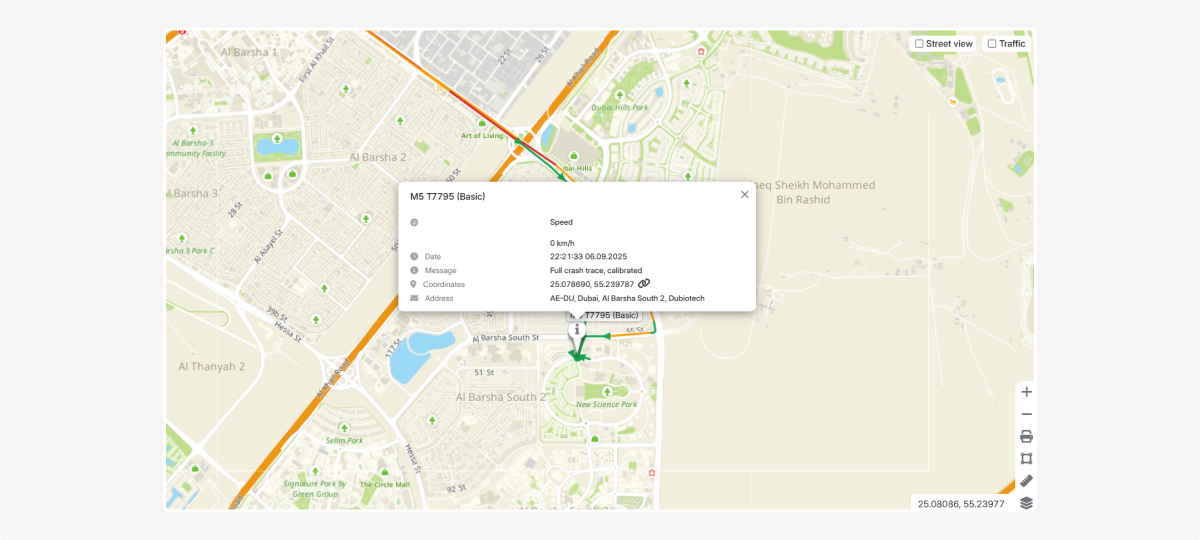Viewport: 1200px width, 540px height.
Task: Toggle the Traffic checkbox
Action: [992, 44]
